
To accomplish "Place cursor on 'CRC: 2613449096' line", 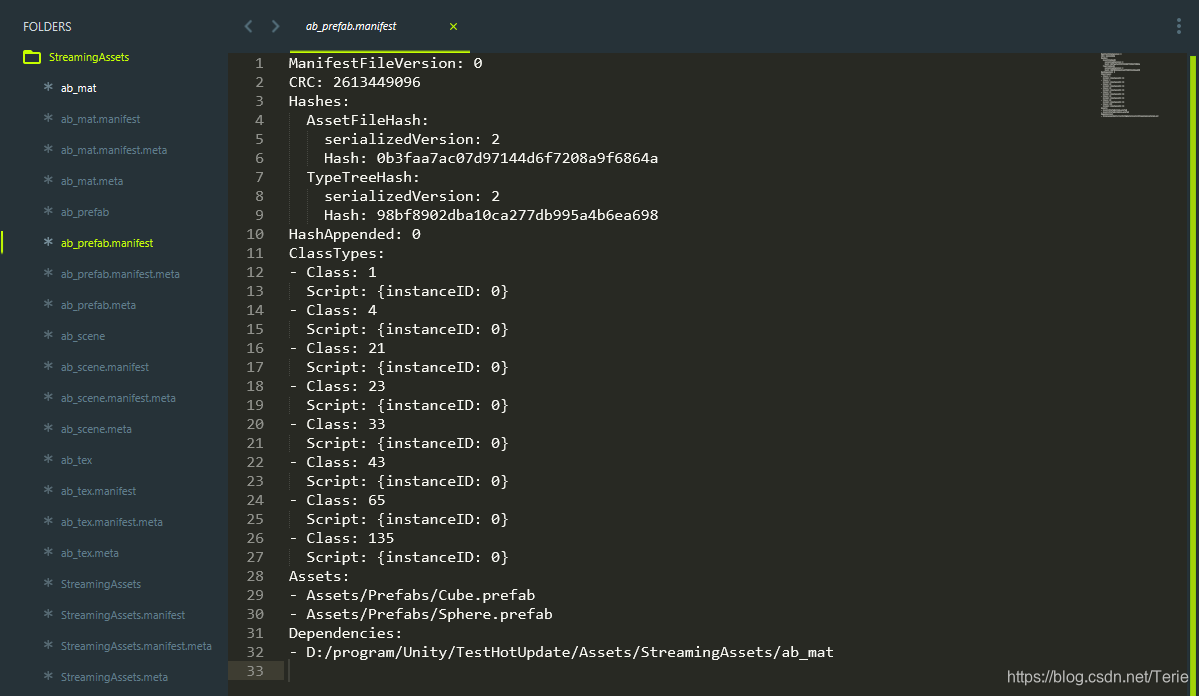I will pos(354,82).
